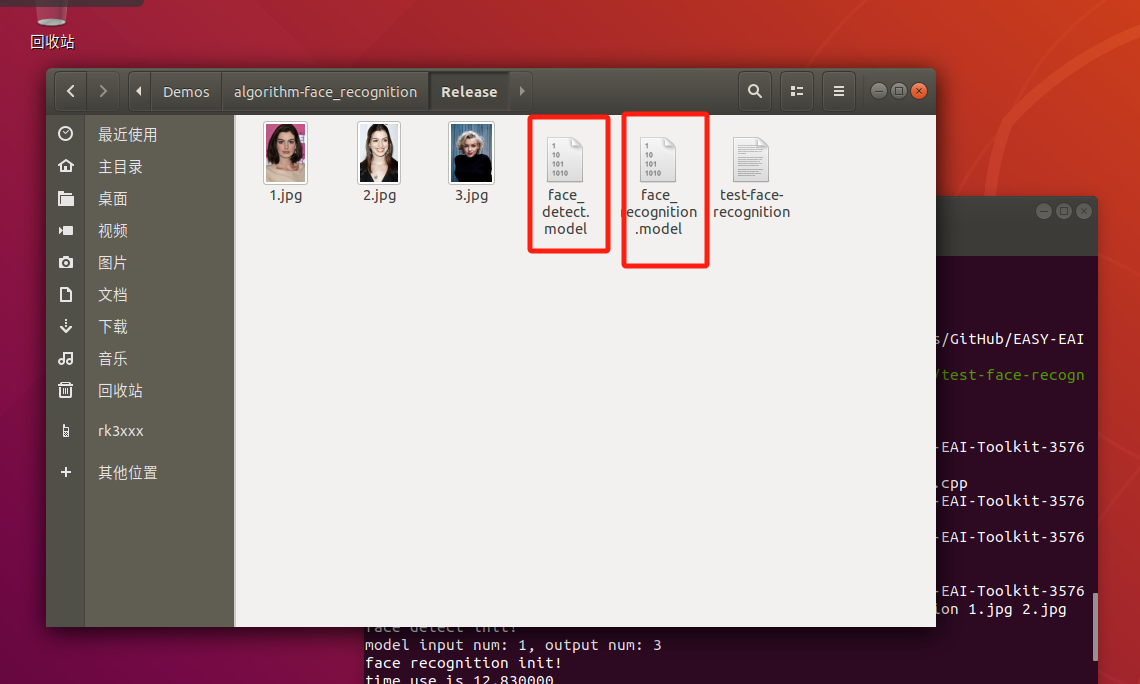Expand path bar with left triangle arrow
The height and width of the screenshot is (684, 1140).
tap(139, 91)
